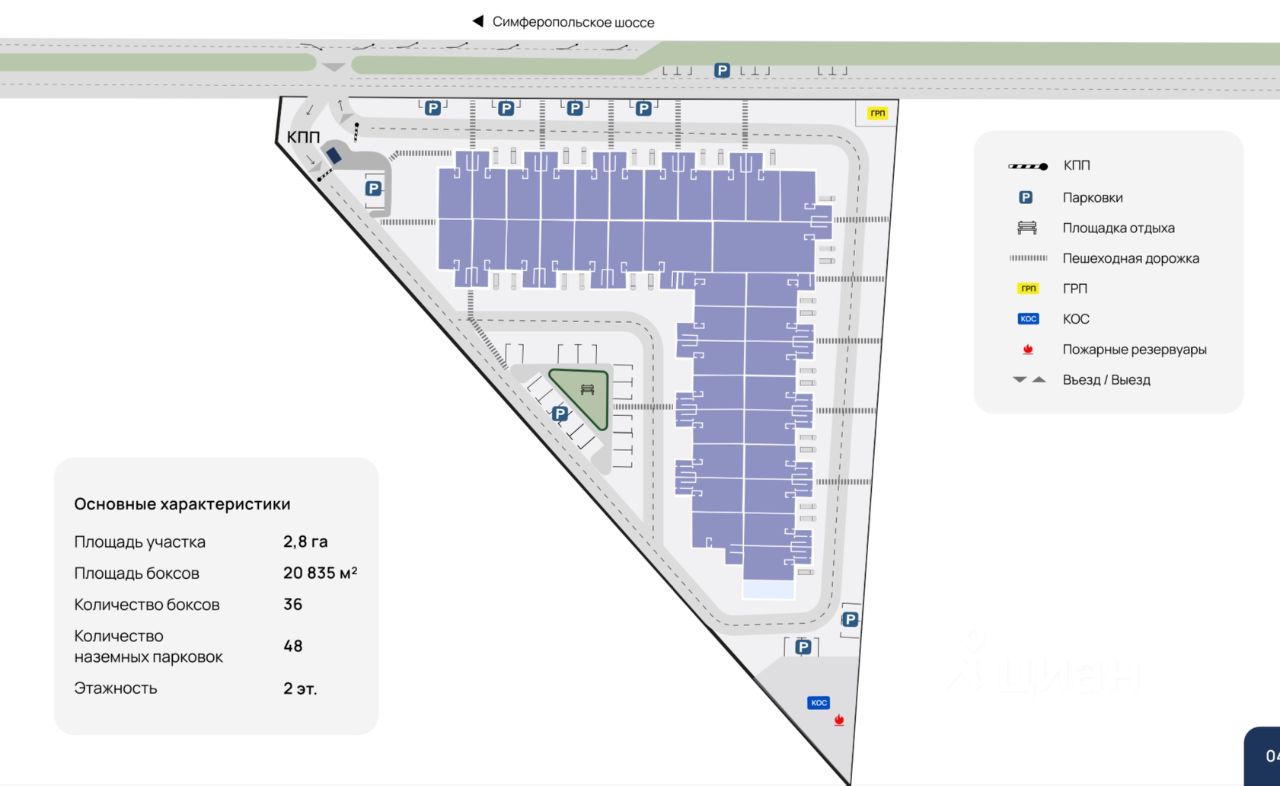This screenshot has width=1280, height=786.
Task: Select the Этажность label
Action: pos(116,688)
